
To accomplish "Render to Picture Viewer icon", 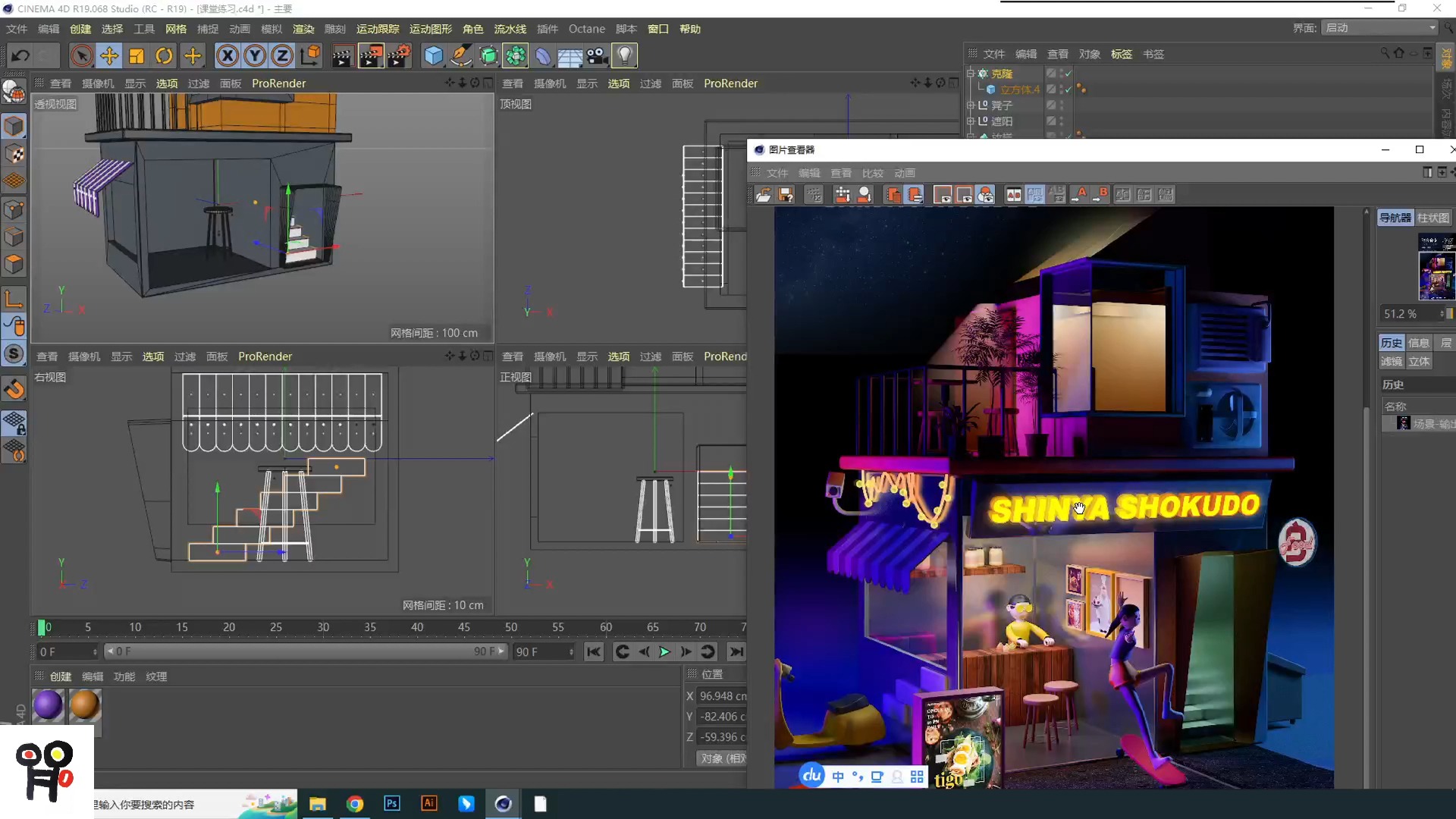I will pyautogui.click(x=371, y=55).
